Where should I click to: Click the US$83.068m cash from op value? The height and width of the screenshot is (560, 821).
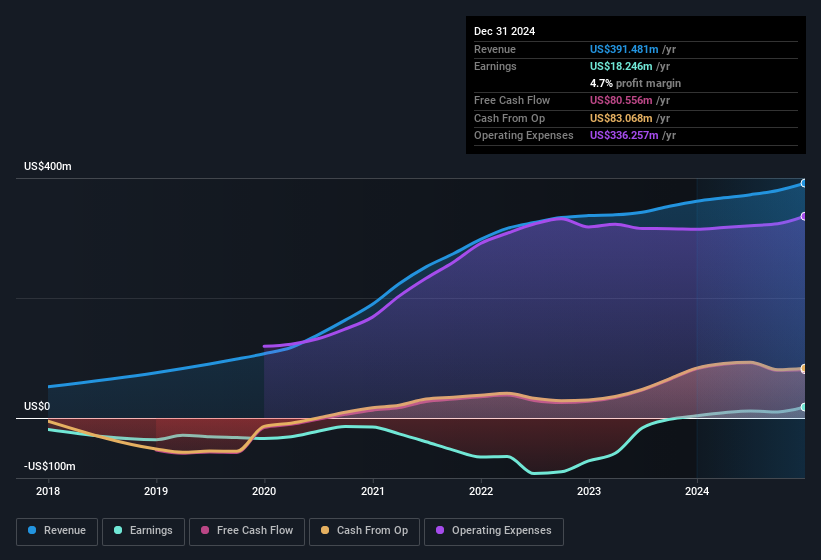(621, 118)
